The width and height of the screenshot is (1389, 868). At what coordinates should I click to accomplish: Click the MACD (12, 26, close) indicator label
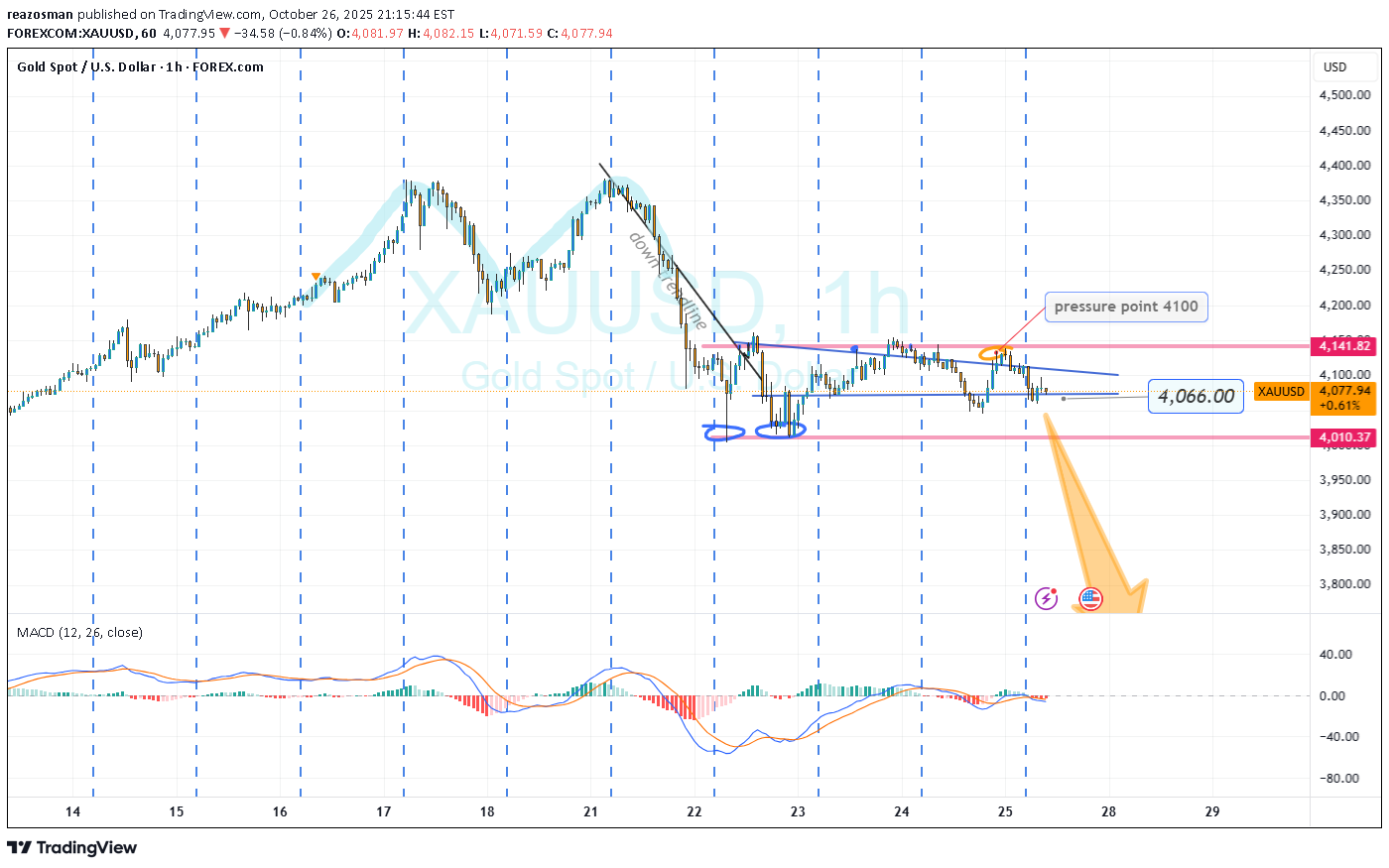click(x=79, y=633)
